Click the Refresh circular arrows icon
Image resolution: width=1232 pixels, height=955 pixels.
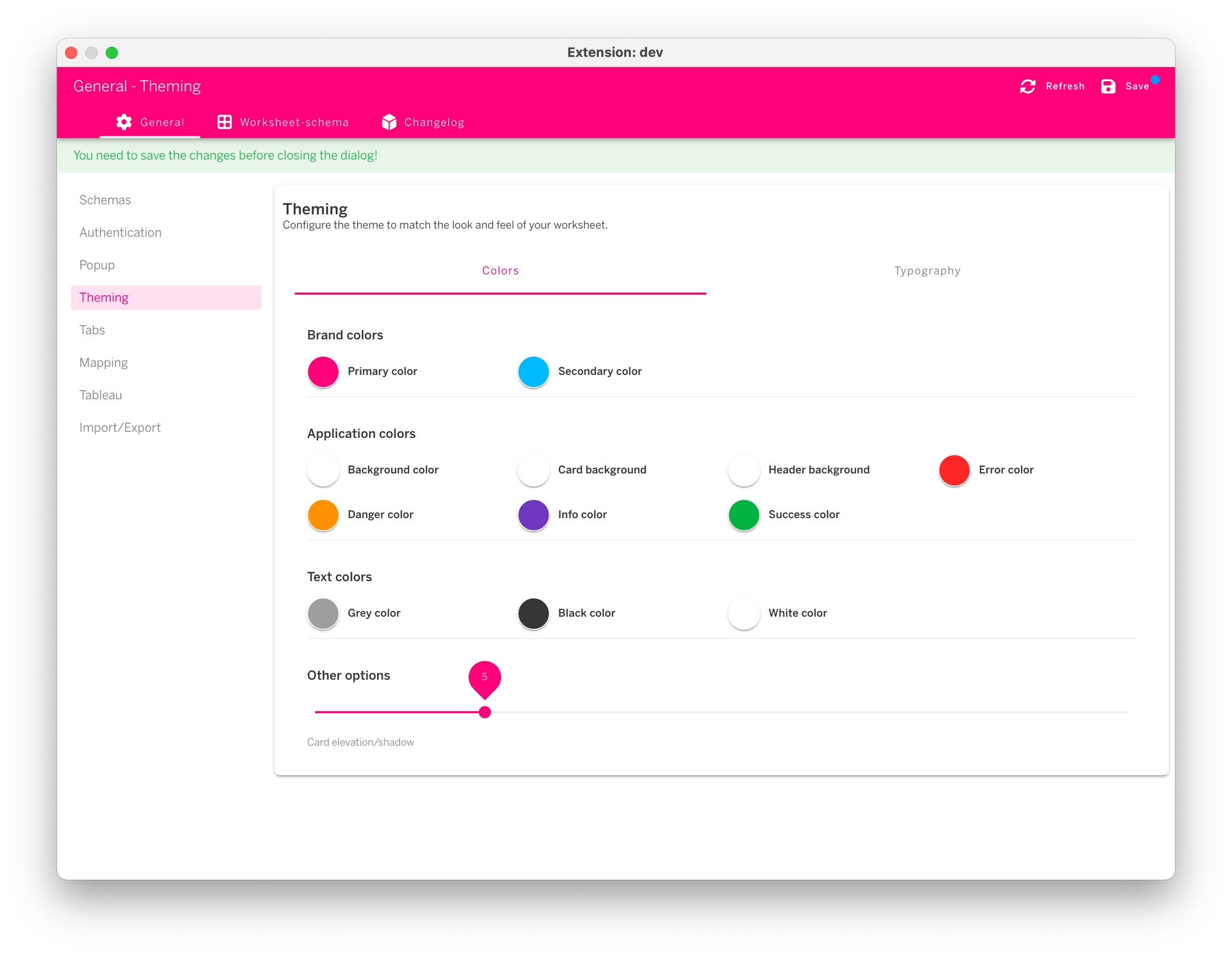1027,86
